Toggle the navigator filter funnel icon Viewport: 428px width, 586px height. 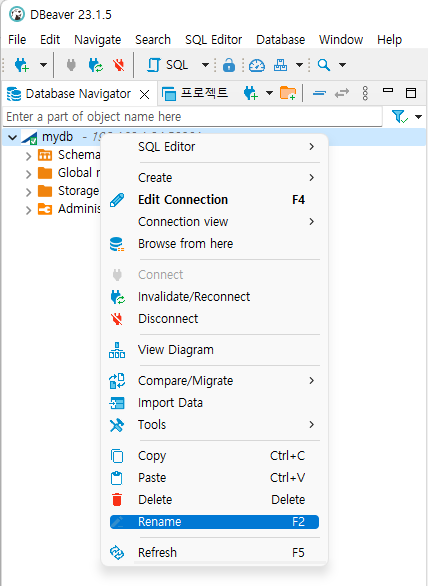tap(400, 117)
